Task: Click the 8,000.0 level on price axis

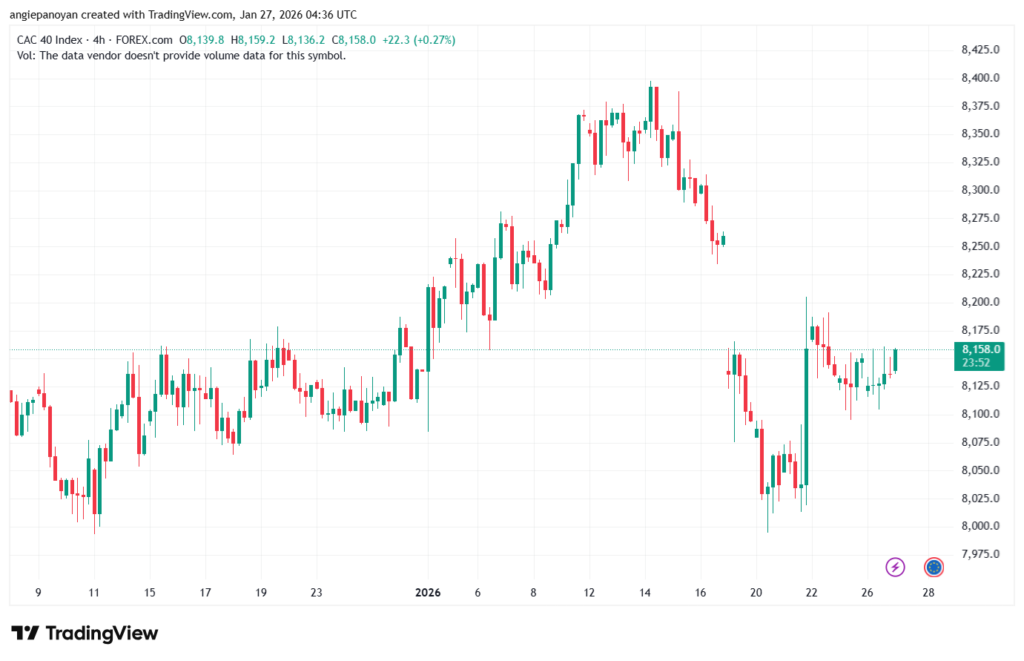Action: tap(980, 526)
